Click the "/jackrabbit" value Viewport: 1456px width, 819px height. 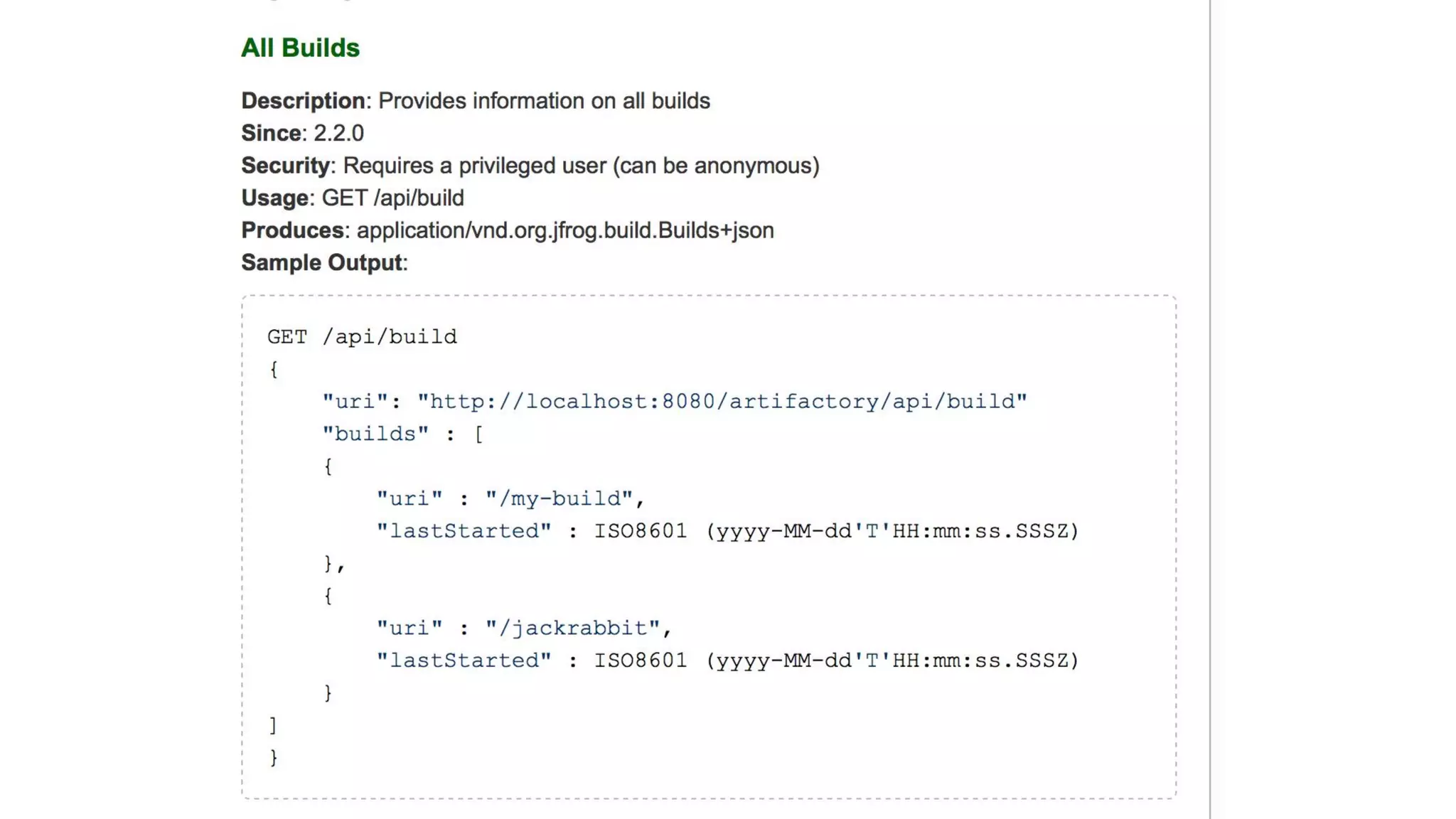point(573,628)
